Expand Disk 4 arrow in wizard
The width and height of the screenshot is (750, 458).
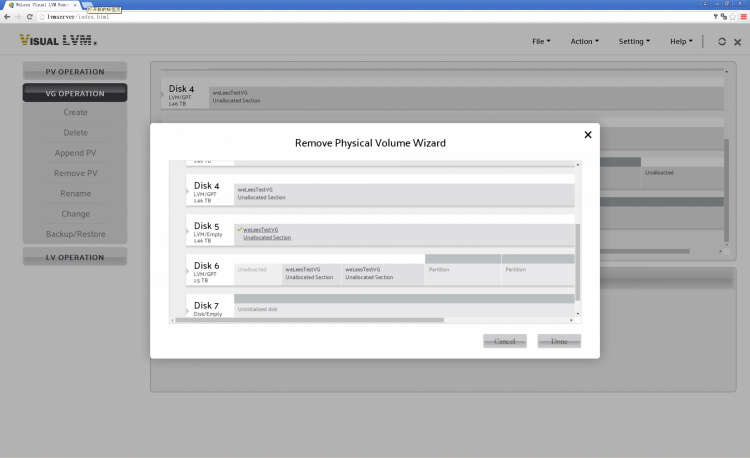[x=189, y=191]
